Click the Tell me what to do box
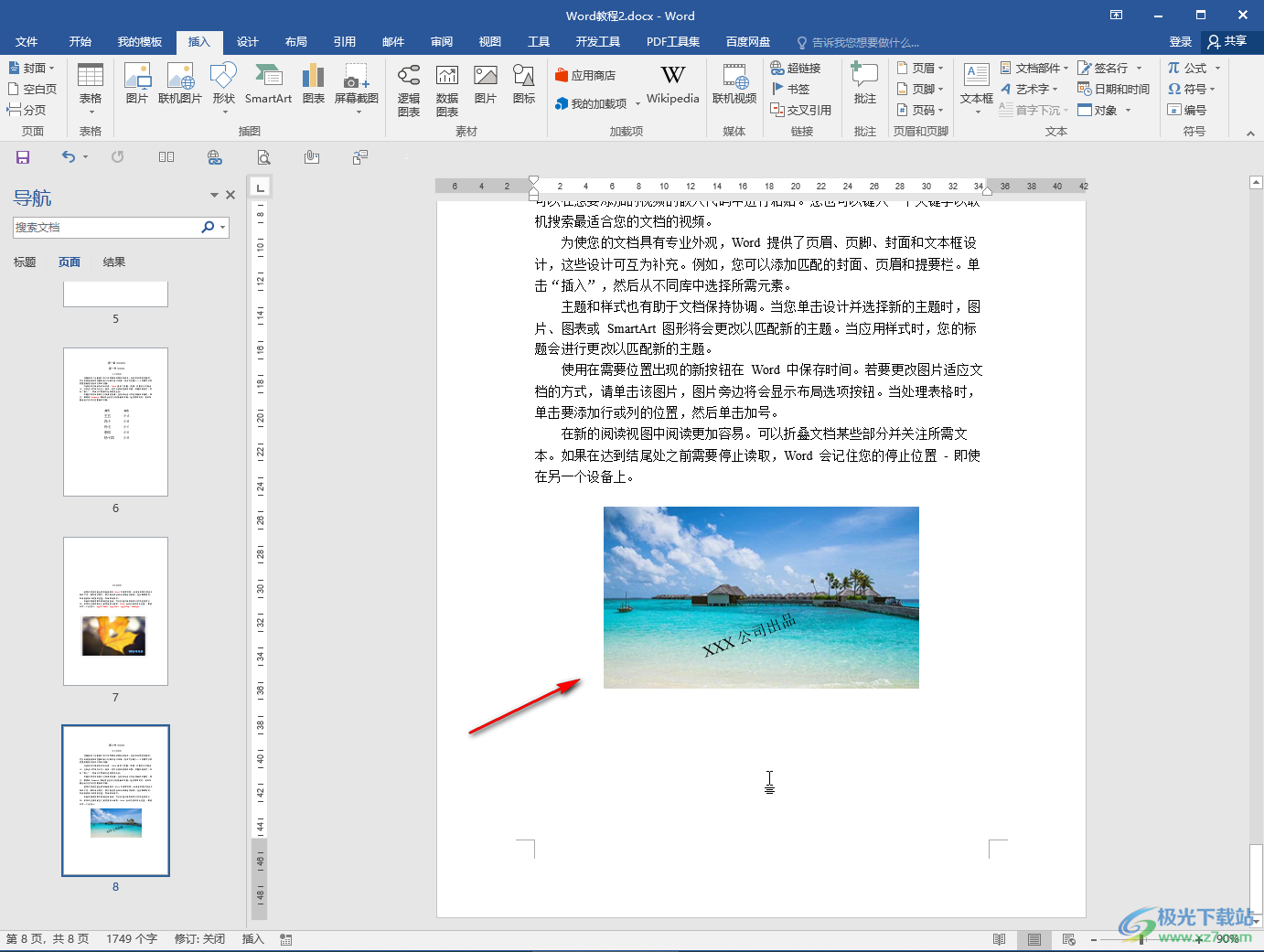The image size is (1264, 952). (860, 42)
